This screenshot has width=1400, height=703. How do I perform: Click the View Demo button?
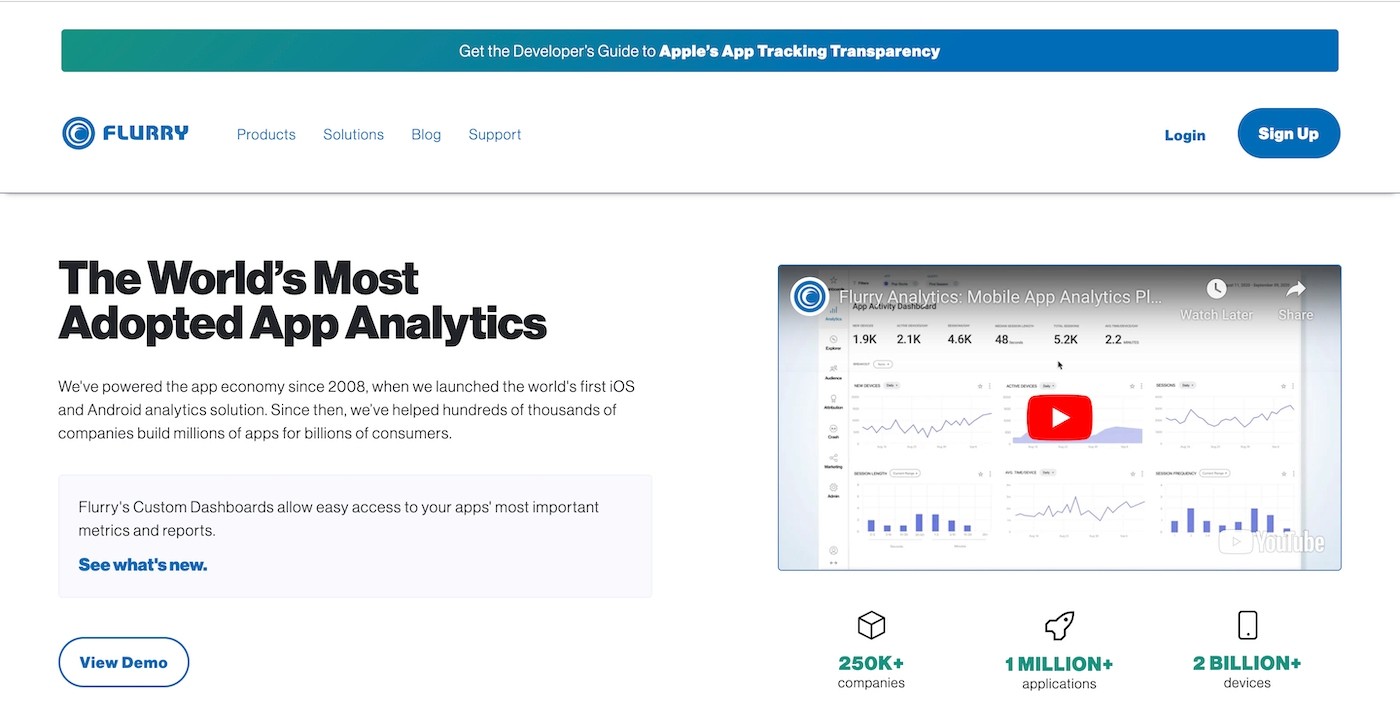124,662
